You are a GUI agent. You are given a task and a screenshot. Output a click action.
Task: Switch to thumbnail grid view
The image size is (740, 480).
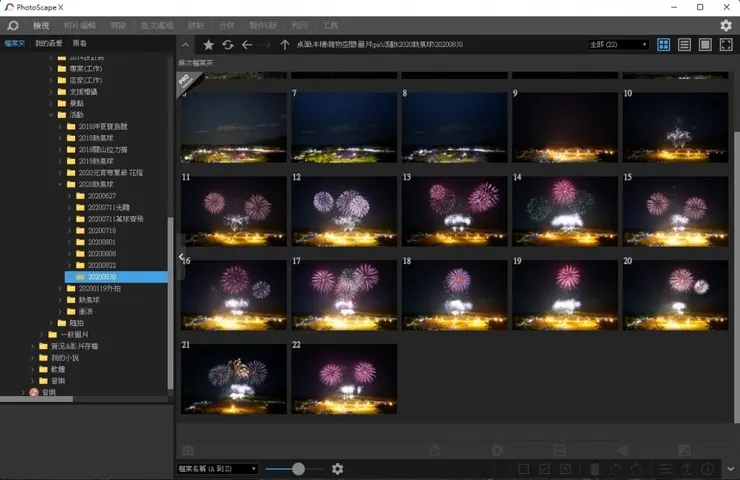click(x=664, y=45)
